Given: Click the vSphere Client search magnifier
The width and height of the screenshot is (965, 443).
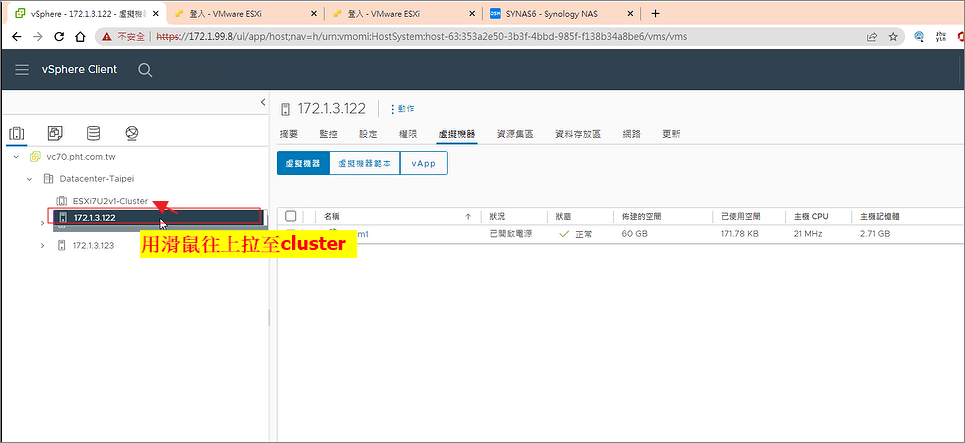Looking at the screenshot, I should pos(145,70).
